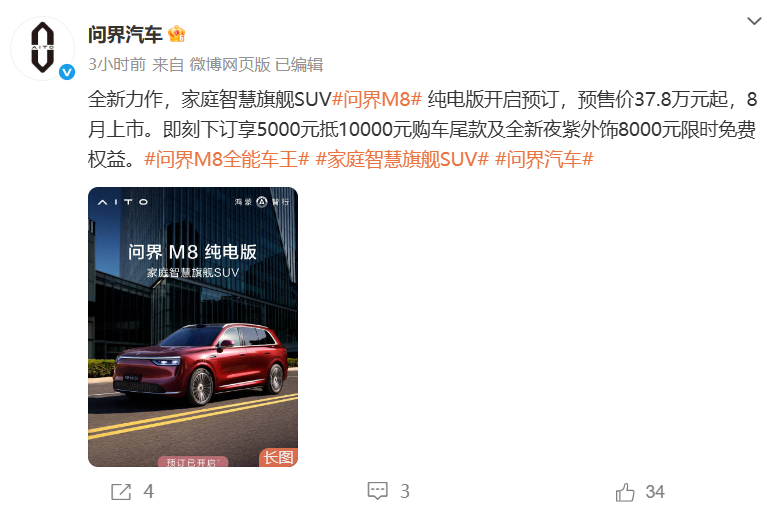This screenshot has height=515, width=771.
Task: Click the 3小时前 post timestamp
Action: (117, 64)
